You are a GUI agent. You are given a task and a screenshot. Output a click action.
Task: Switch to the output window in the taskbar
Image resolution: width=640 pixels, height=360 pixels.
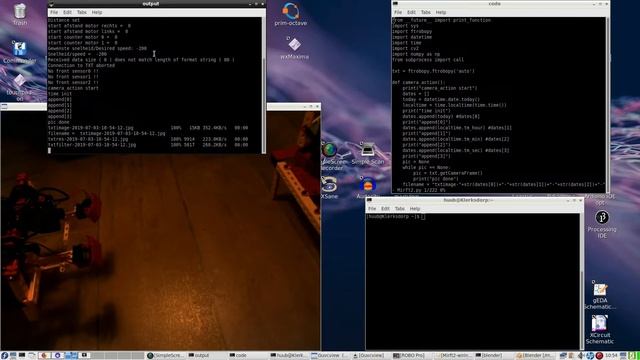(x=207, y=356)
